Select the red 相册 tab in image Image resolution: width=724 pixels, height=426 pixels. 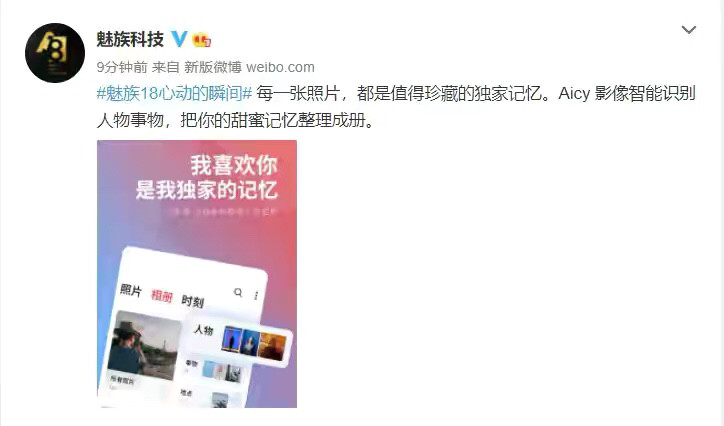tap(162, 296)
